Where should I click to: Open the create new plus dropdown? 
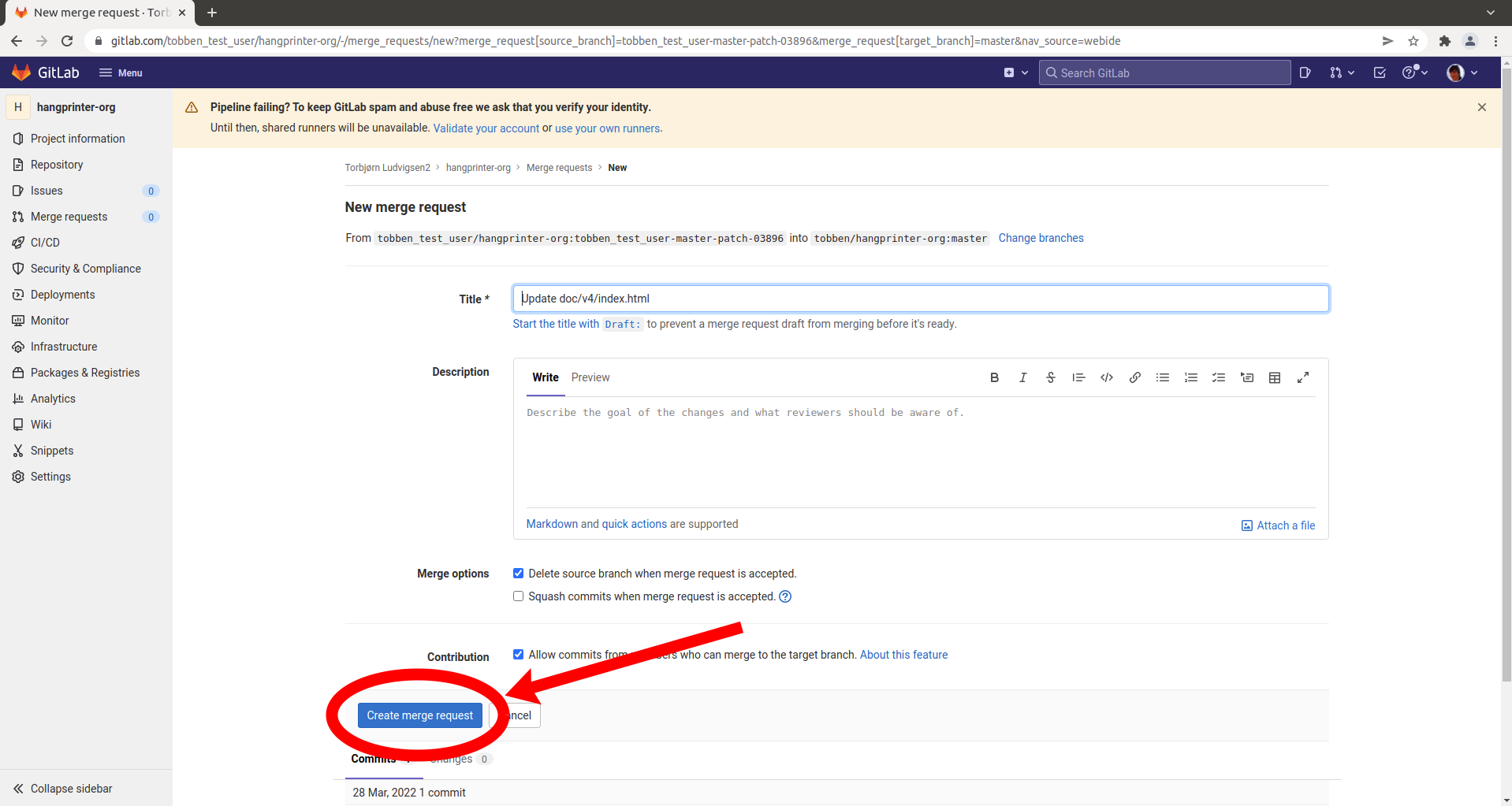[1015, 72]
